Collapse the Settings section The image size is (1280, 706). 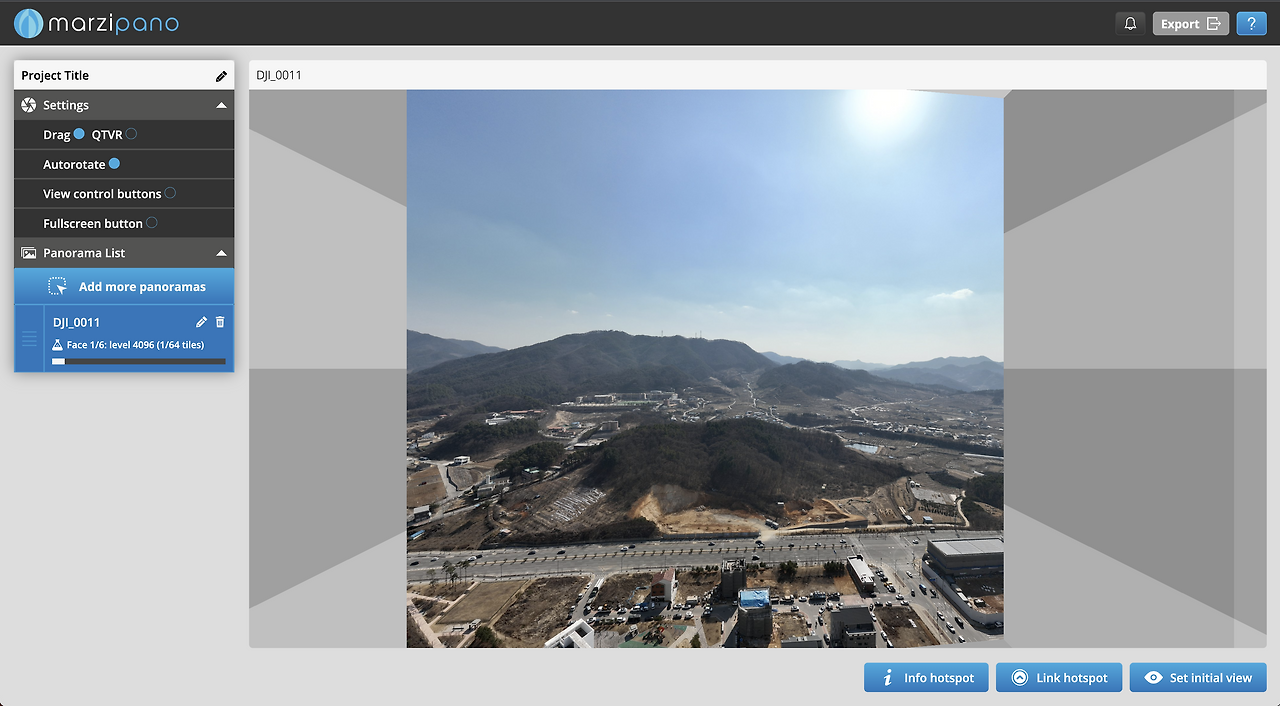221,105
